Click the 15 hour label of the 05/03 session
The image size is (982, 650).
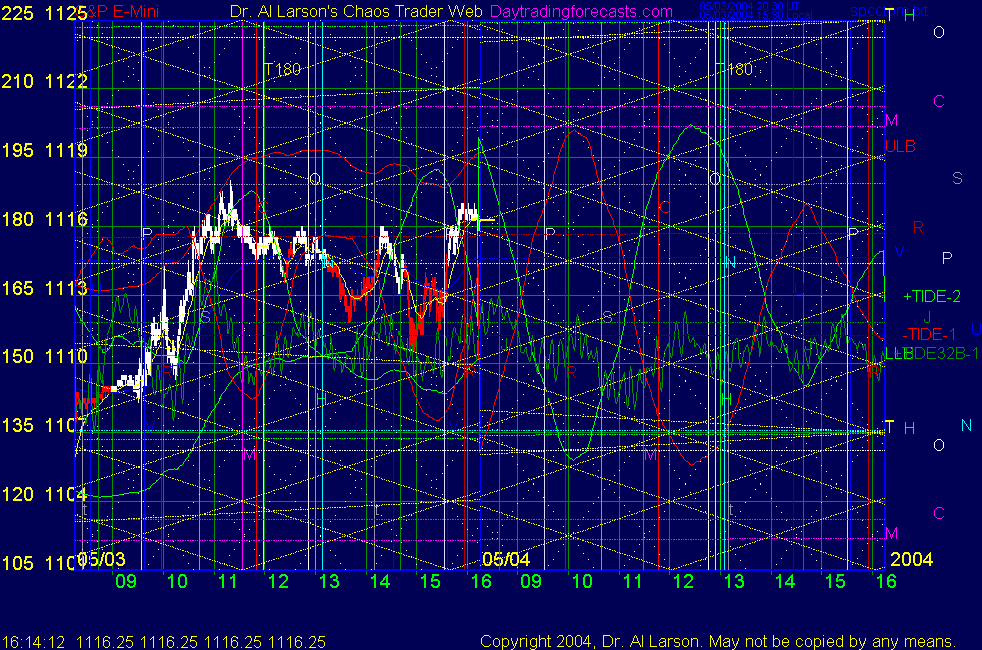coord(430,581)
